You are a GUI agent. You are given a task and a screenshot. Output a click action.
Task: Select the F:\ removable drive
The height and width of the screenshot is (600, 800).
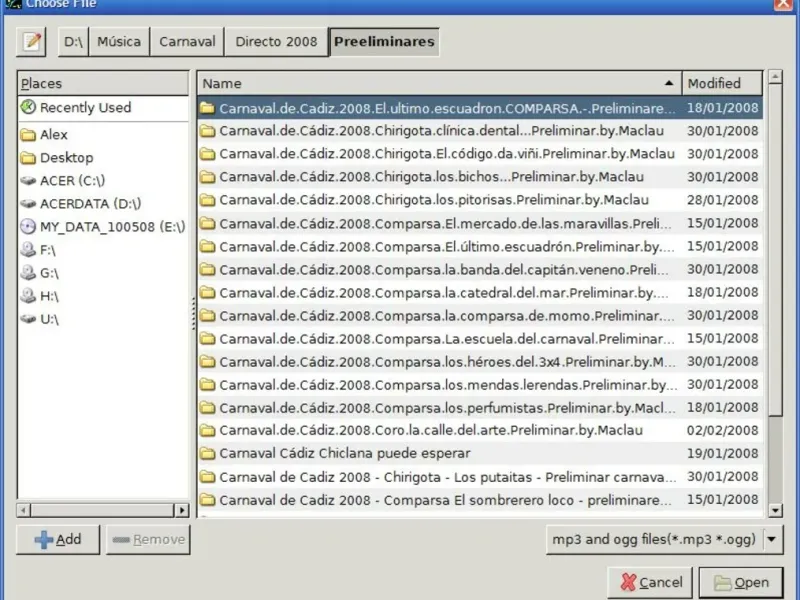103,250
